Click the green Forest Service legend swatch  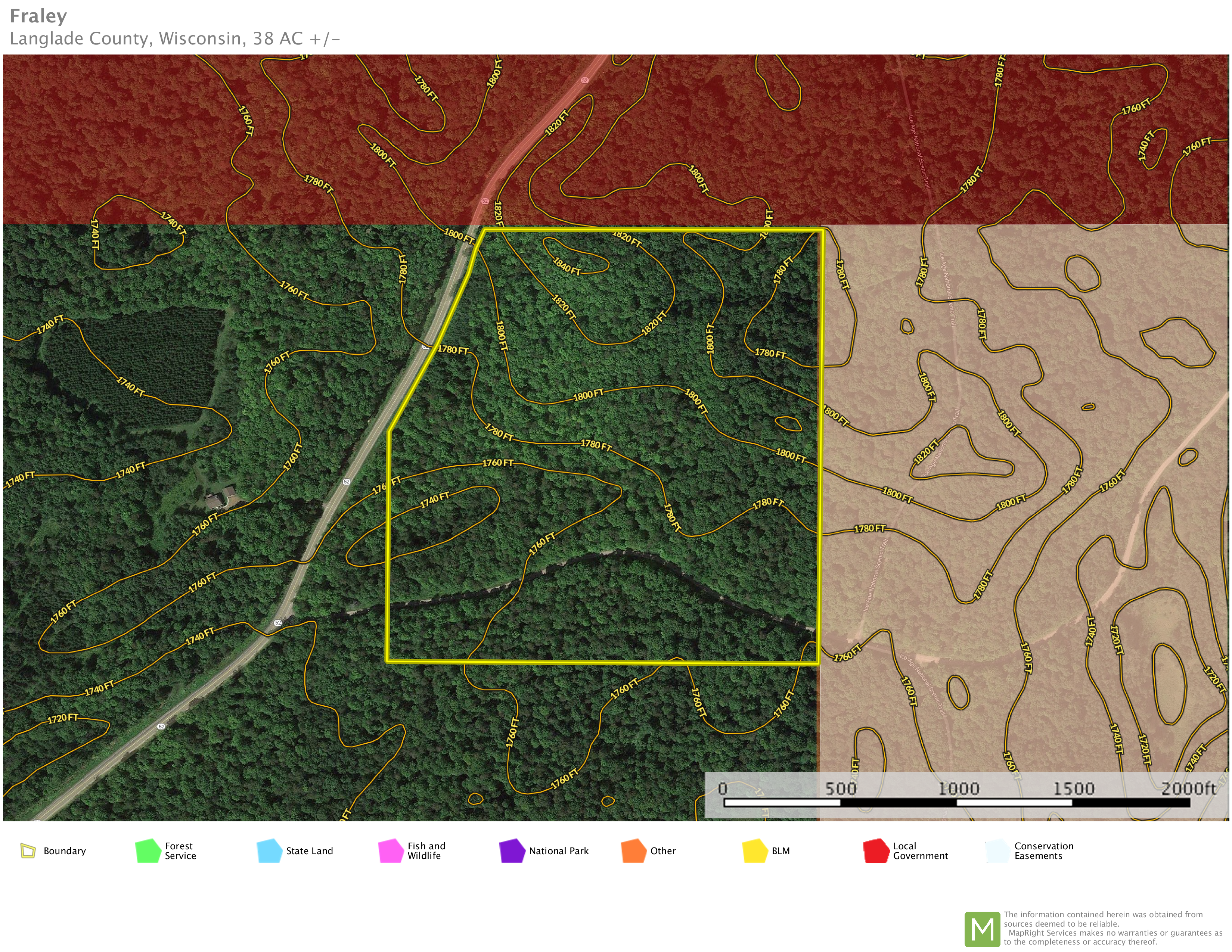point(148,850)
